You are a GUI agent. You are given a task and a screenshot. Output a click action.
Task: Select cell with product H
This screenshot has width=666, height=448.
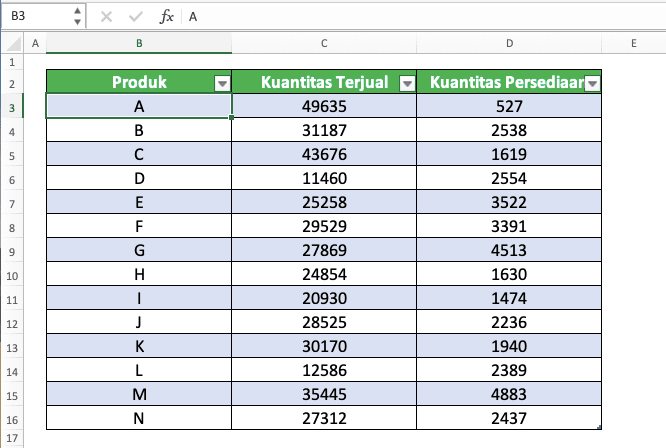point(139,274)
